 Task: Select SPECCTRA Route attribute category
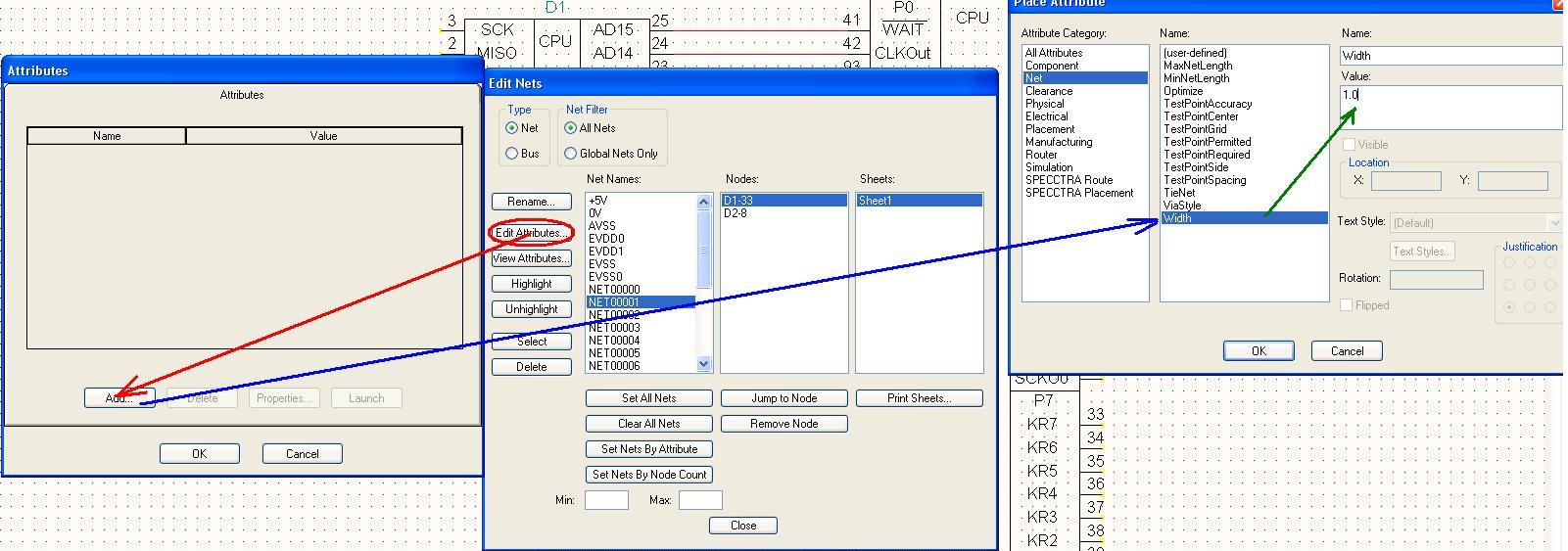[1069, 180]
